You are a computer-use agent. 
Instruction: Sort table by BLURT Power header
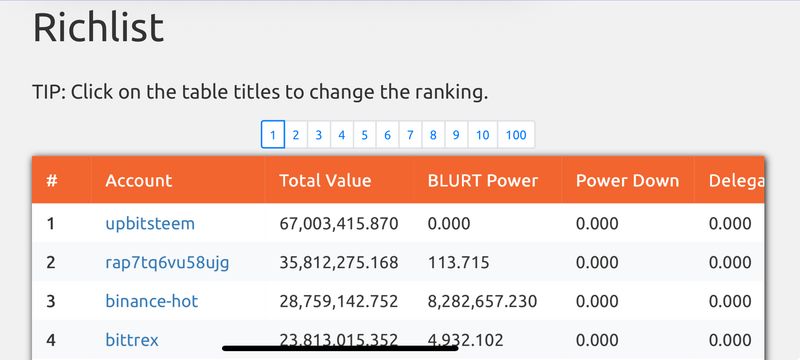tap(483, 181)
